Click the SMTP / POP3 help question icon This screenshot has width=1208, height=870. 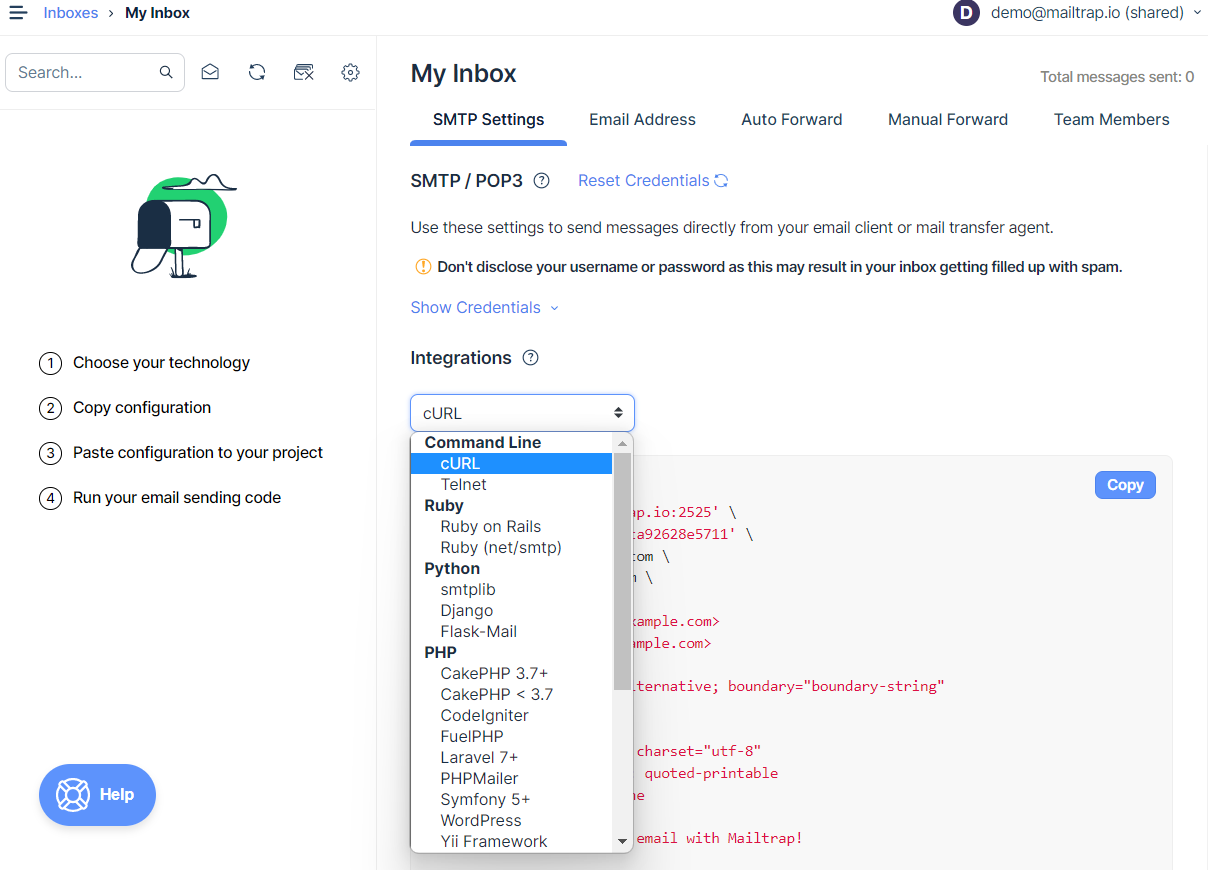541,181
